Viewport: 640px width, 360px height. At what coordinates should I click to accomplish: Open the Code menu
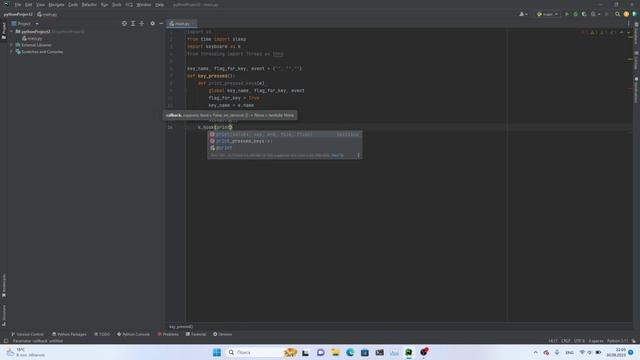pyautogui.click(x=73, y=5)
